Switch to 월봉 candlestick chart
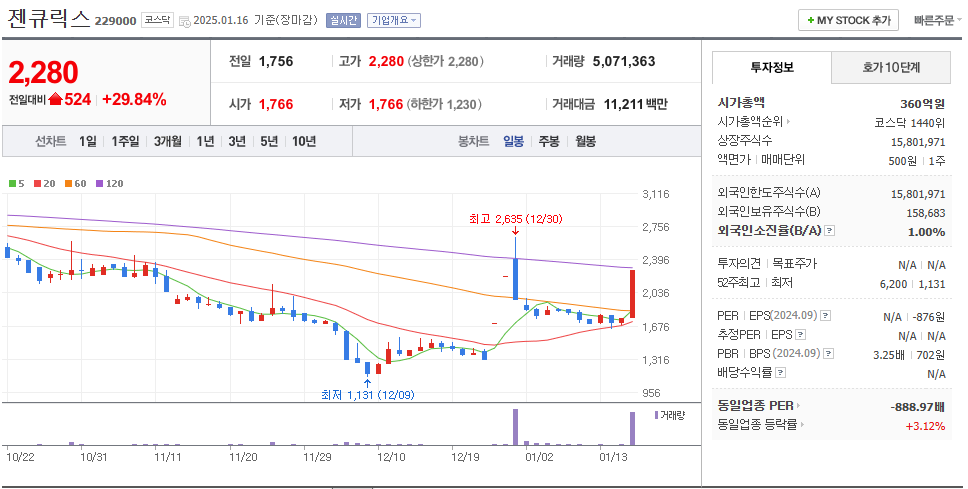Viewport: 968px width, 489px height. coord(585,141)
